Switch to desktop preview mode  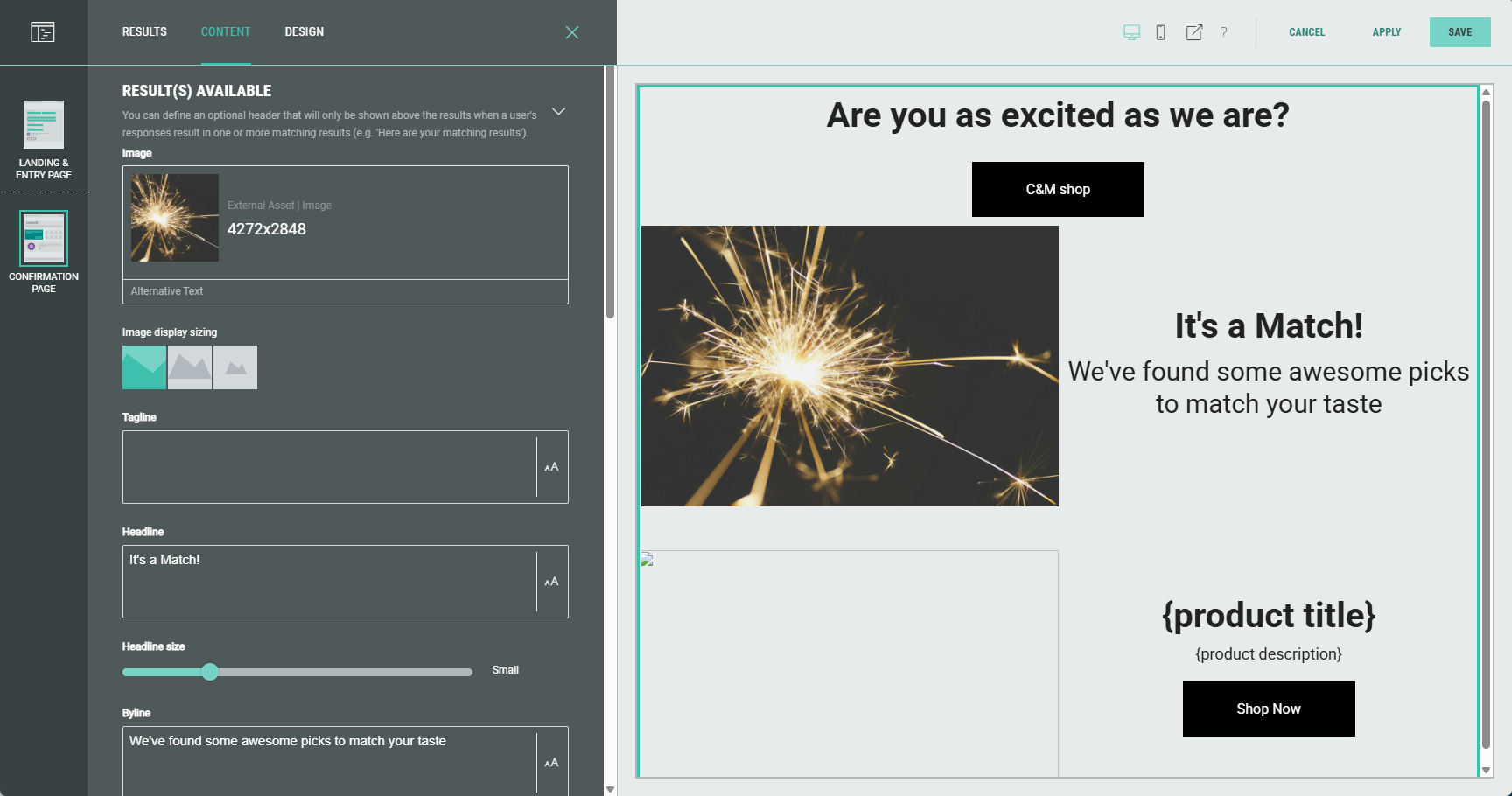pyautogui.click(x=1131, y=32)
